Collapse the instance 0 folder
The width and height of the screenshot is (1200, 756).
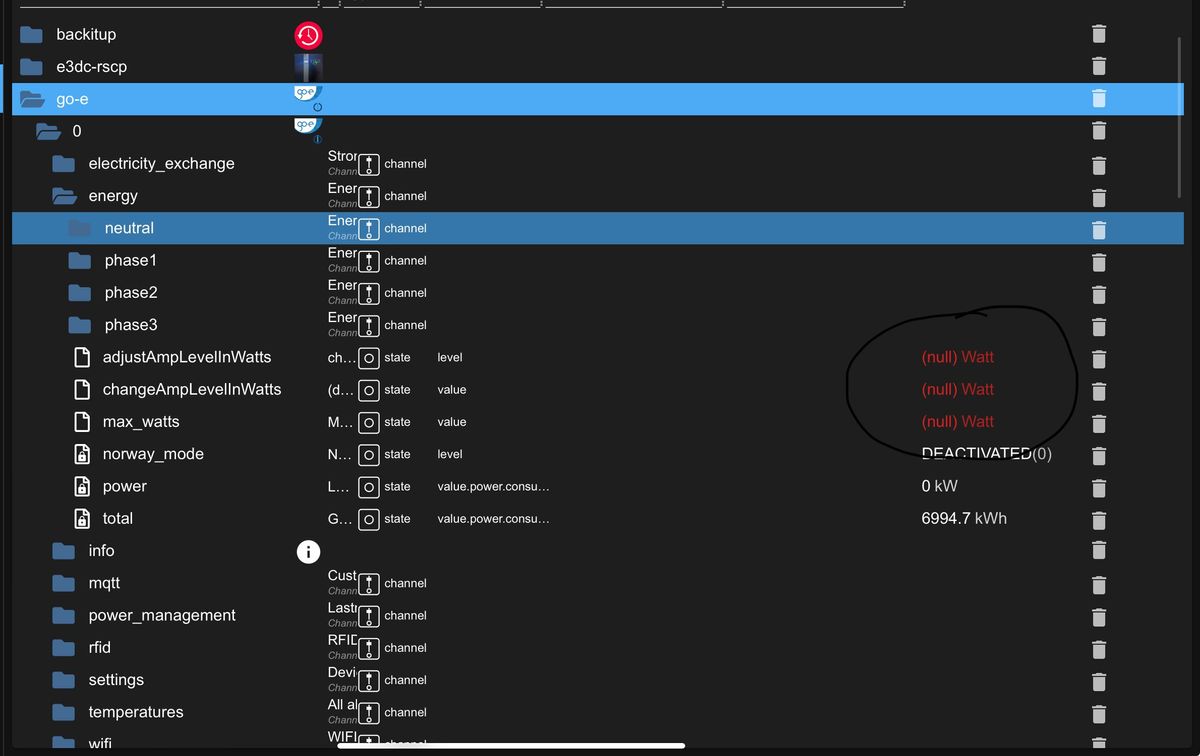click(48, 131)
